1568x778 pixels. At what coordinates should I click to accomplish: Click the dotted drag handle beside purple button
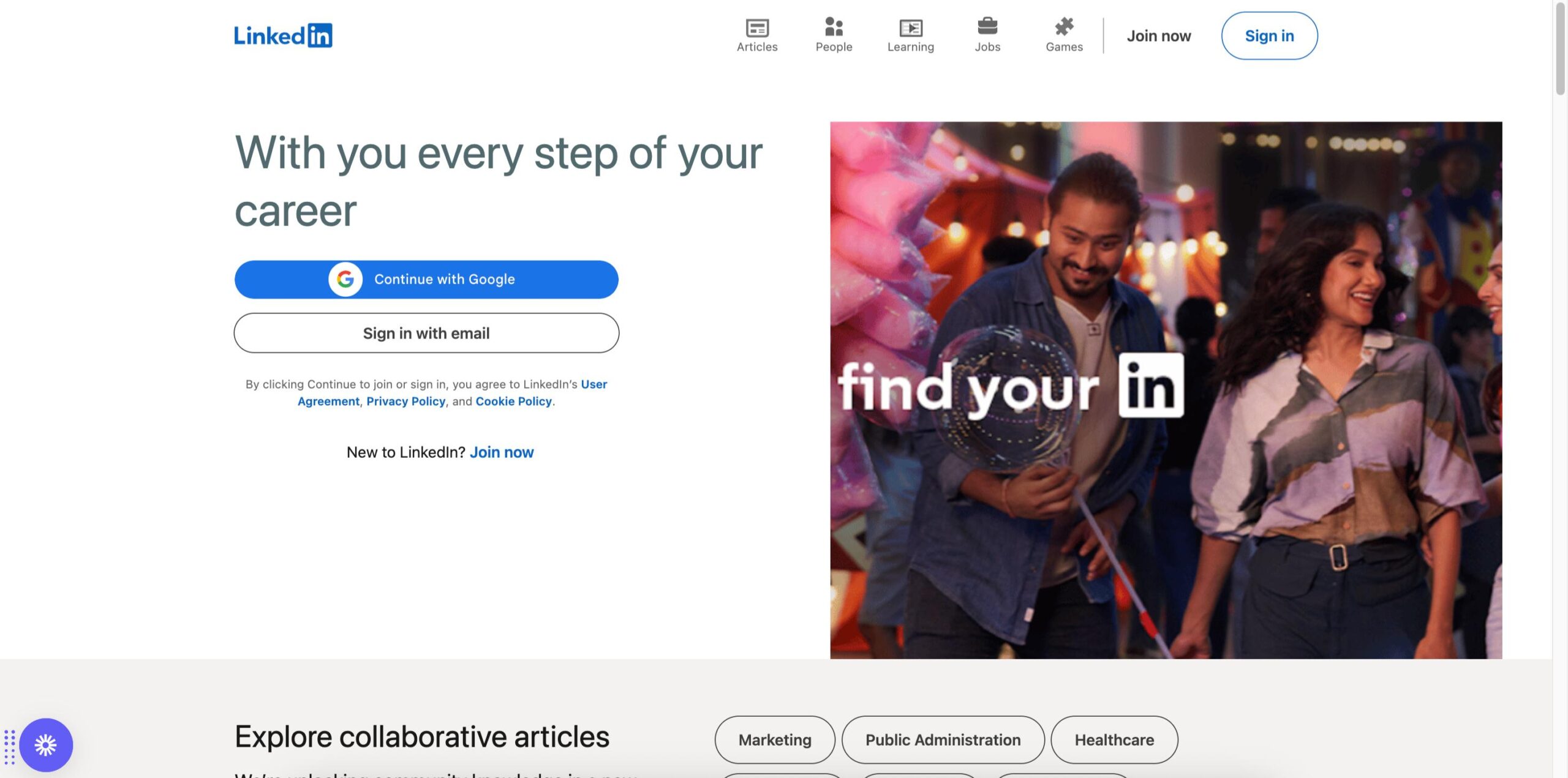point(9,747)
